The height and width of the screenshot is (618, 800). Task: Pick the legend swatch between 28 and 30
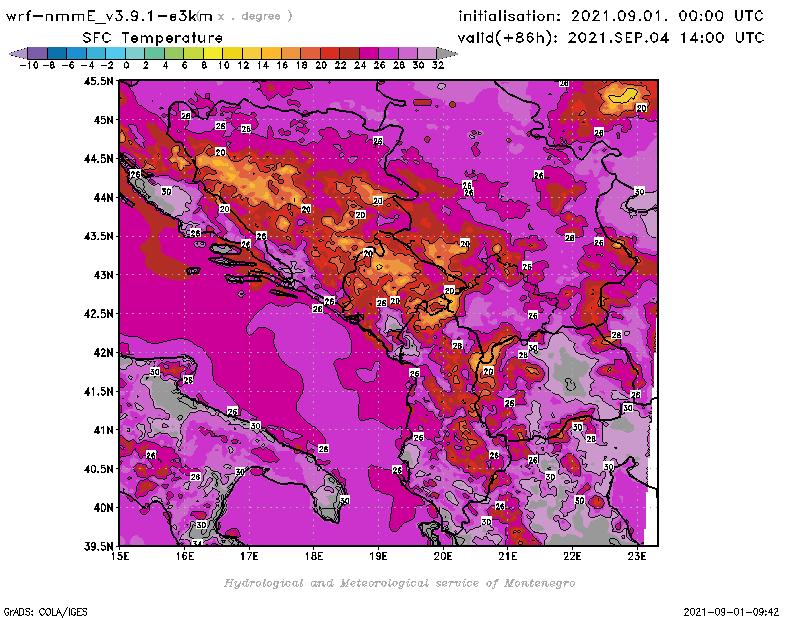[407, 53]
